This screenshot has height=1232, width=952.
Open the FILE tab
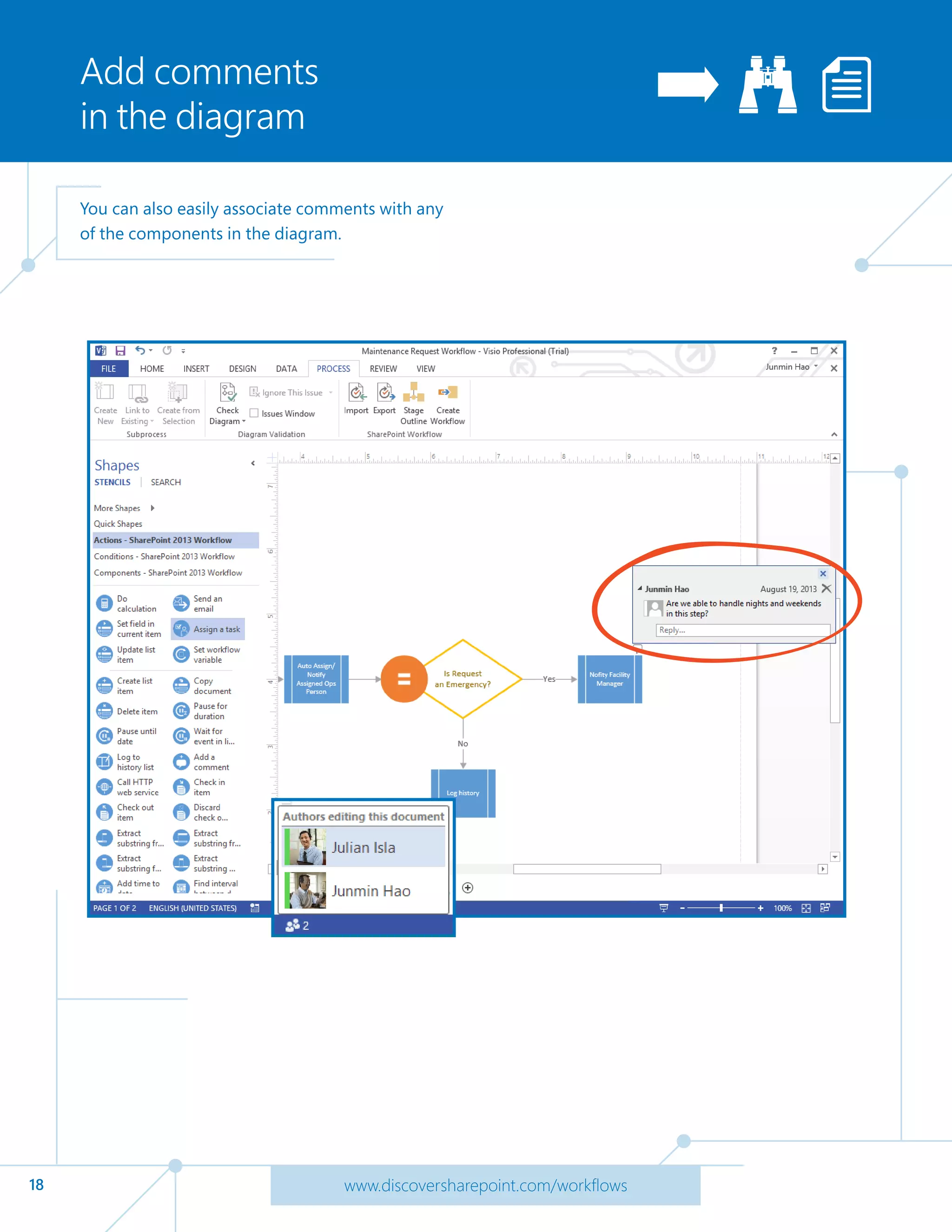pyautogui.click(x=108, y=368)
